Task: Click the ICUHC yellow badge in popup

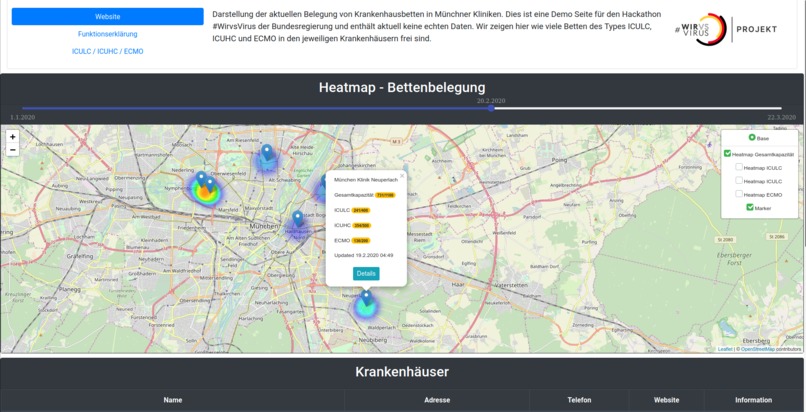Action: coord(361,225)
